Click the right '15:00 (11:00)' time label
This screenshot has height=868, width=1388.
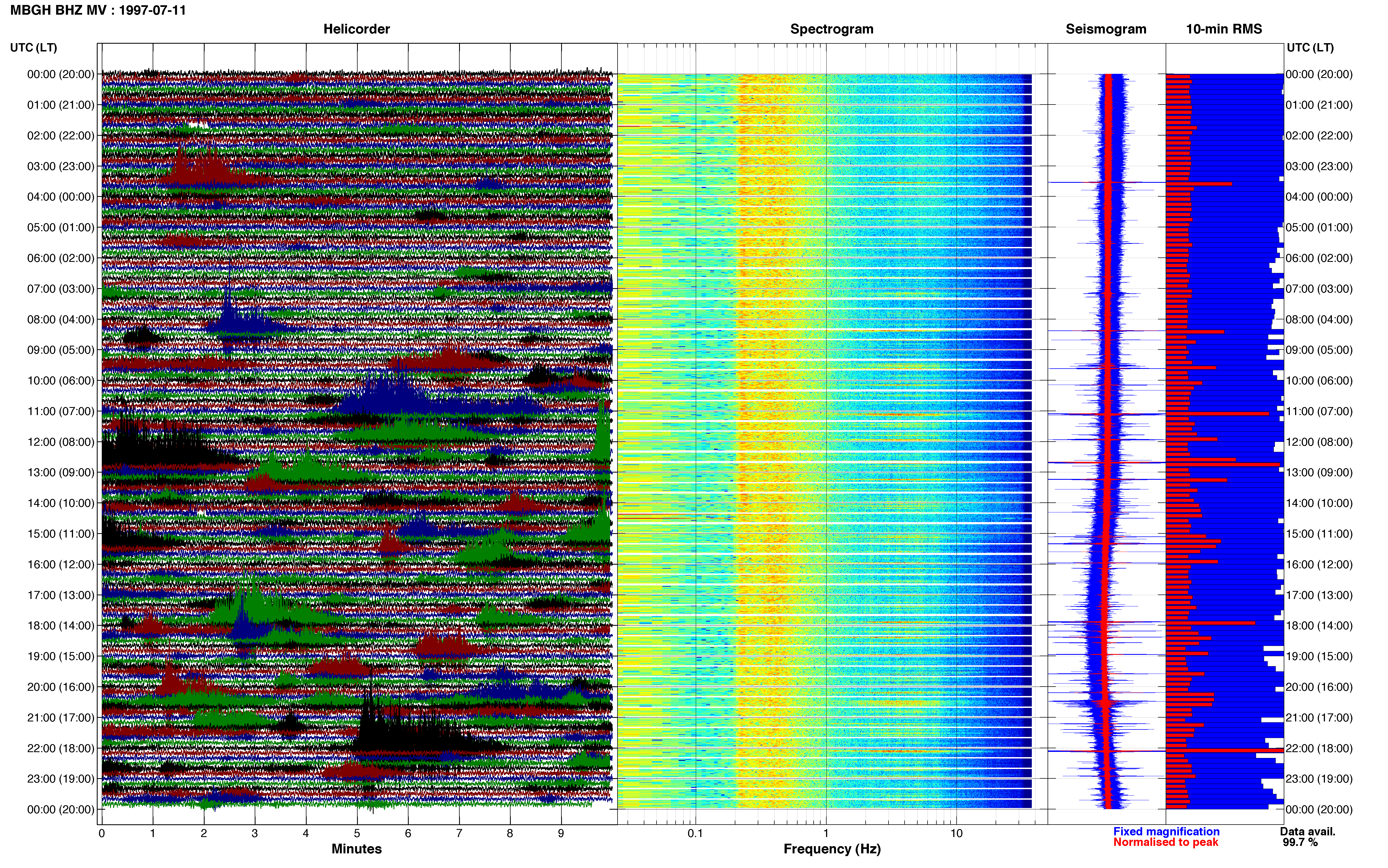click(1319, 534)
